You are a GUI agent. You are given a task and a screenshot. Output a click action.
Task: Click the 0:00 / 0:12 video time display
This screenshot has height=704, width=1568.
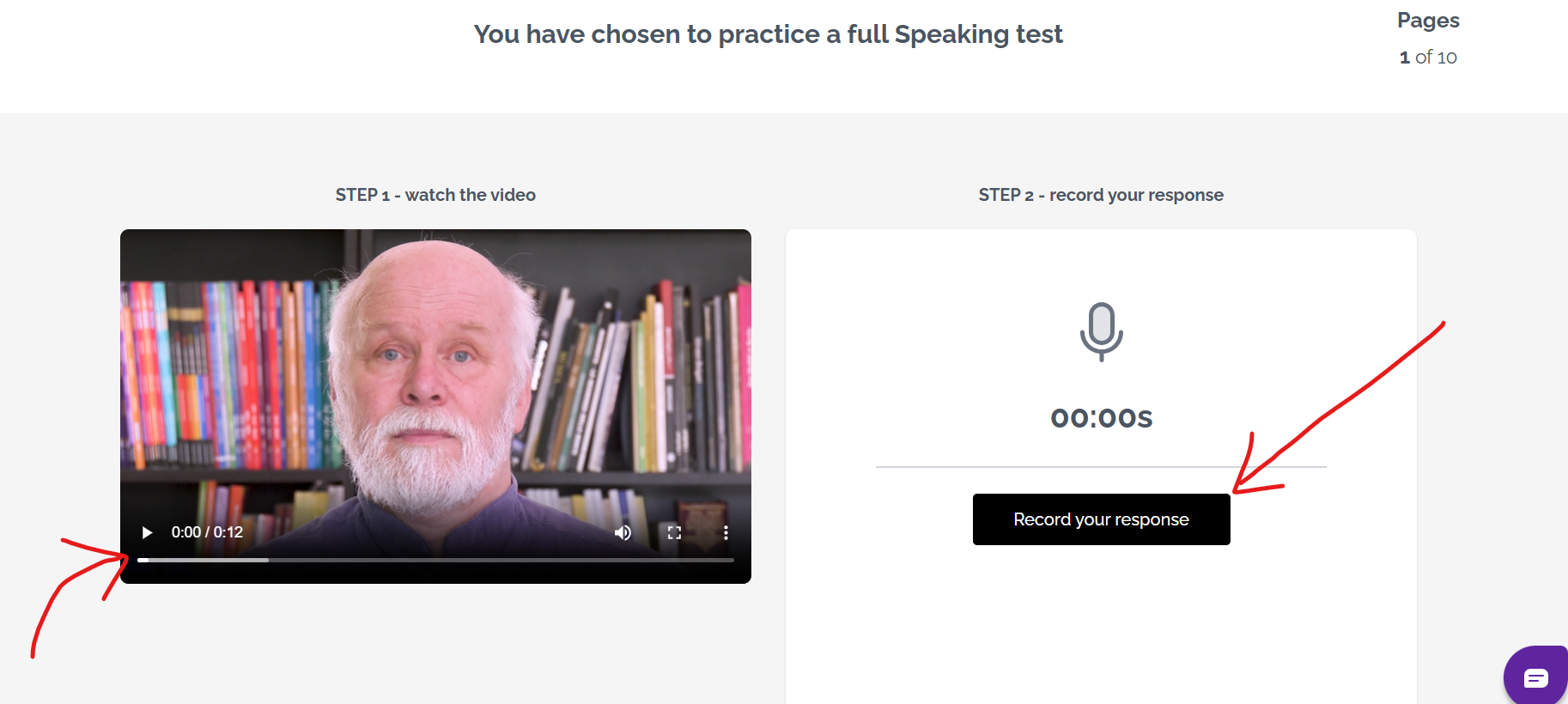(x=207, y=532)
